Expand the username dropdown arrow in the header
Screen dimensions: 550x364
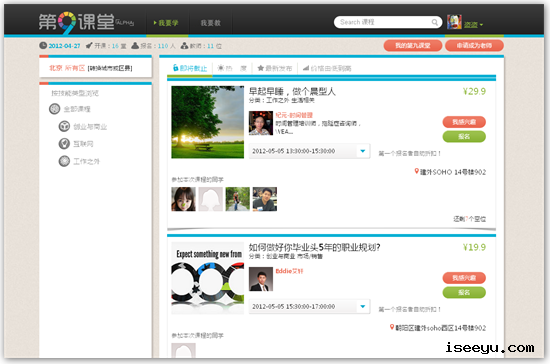[481, 25]
